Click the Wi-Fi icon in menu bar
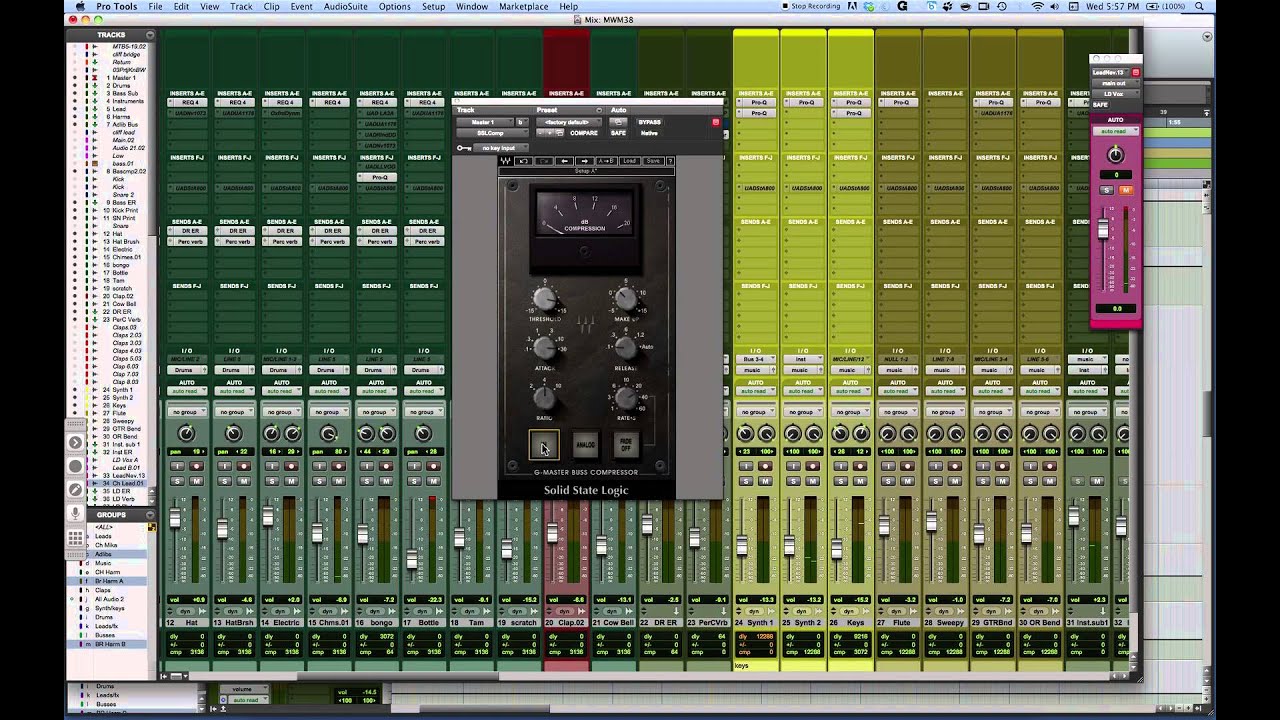1280x720 pixels. (x=1037, y=6)
